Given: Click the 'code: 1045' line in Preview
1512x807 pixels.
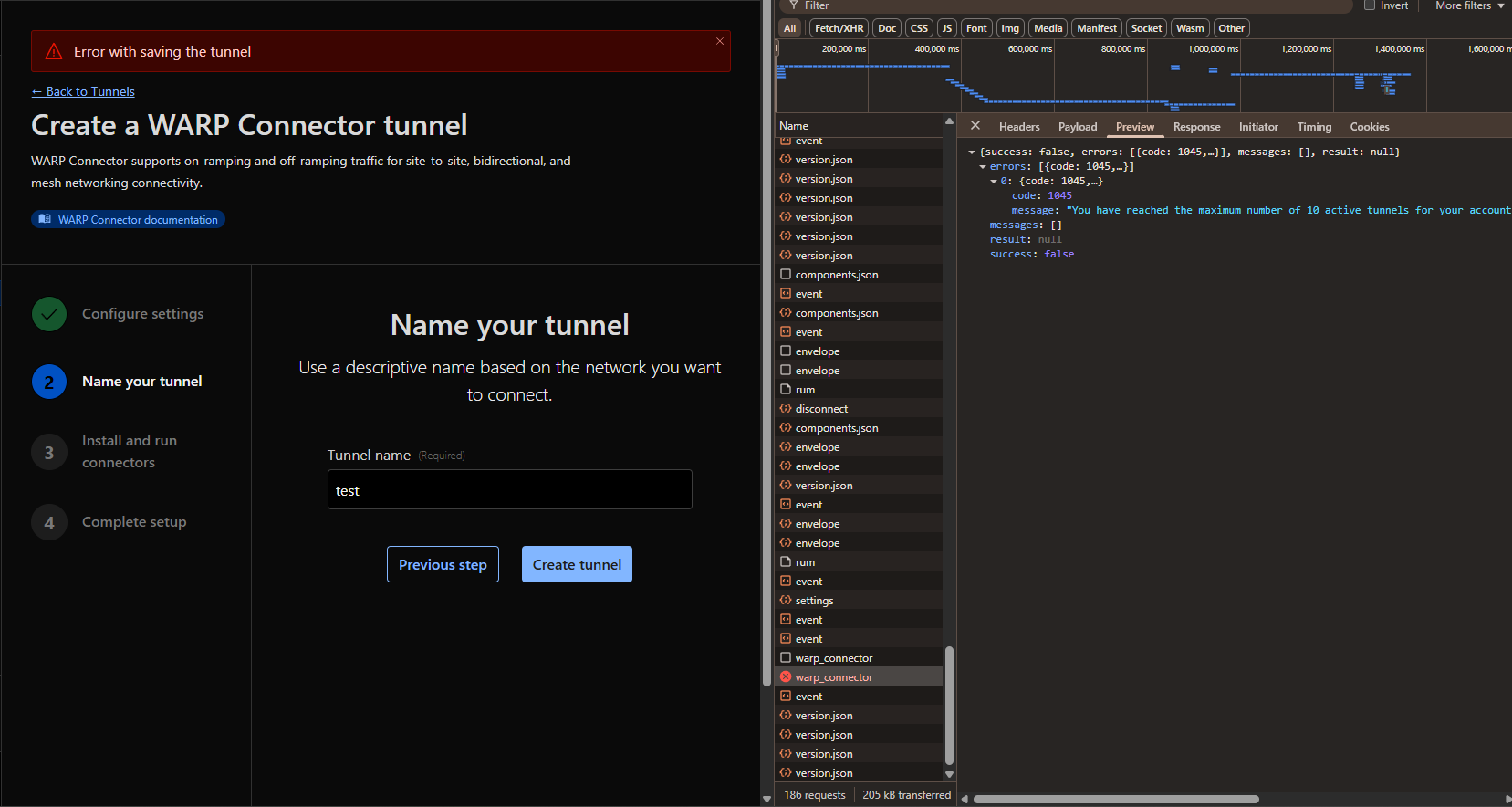Looking at the screenshot, I should pyautogui.click(x=1042, y=196).
